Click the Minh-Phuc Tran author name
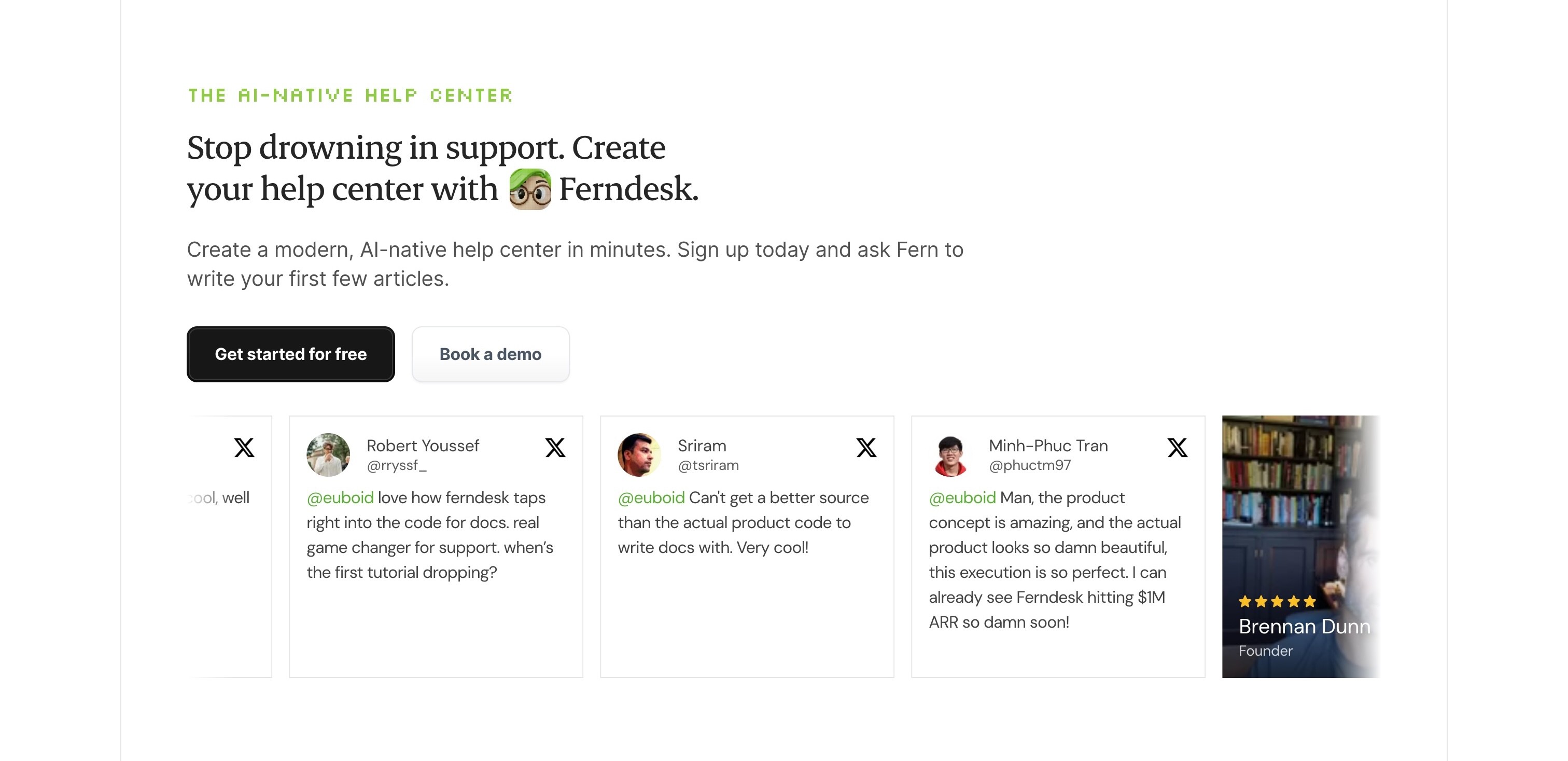1568x761 pixels. click(x=1047, y=446)
